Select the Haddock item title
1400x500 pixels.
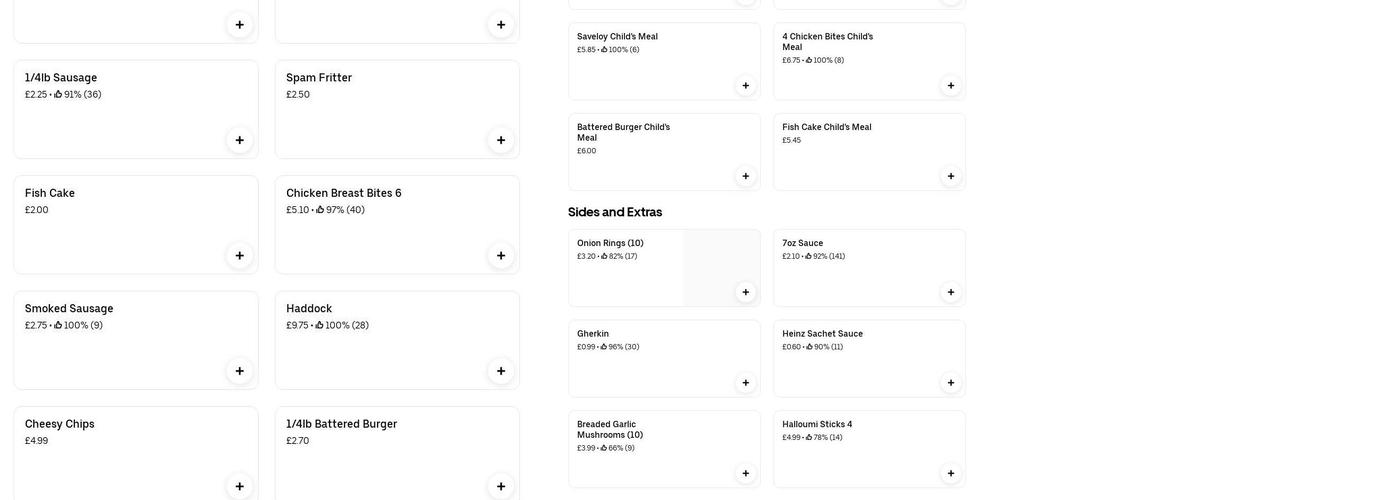(x=309, y=309)
